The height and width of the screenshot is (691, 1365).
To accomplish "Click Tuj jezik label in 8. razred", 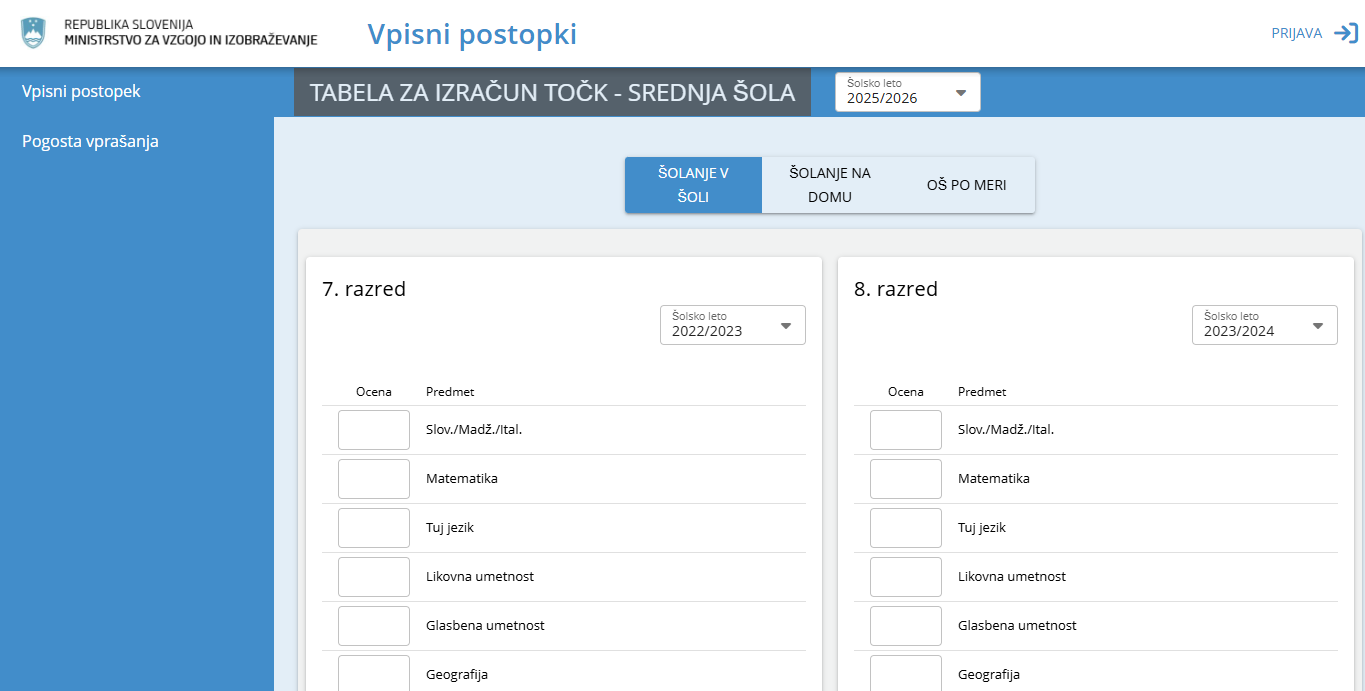I will (982, 528).
